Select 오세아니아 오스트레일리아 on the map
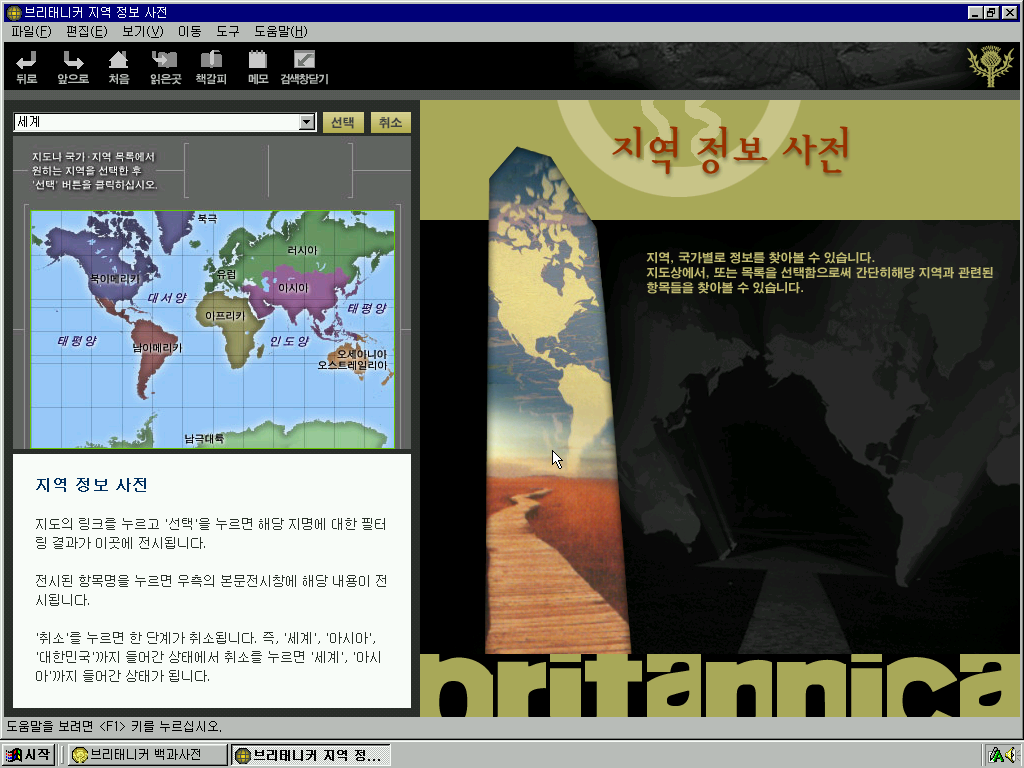The image size is (1024, 768). tap(353, 360)
